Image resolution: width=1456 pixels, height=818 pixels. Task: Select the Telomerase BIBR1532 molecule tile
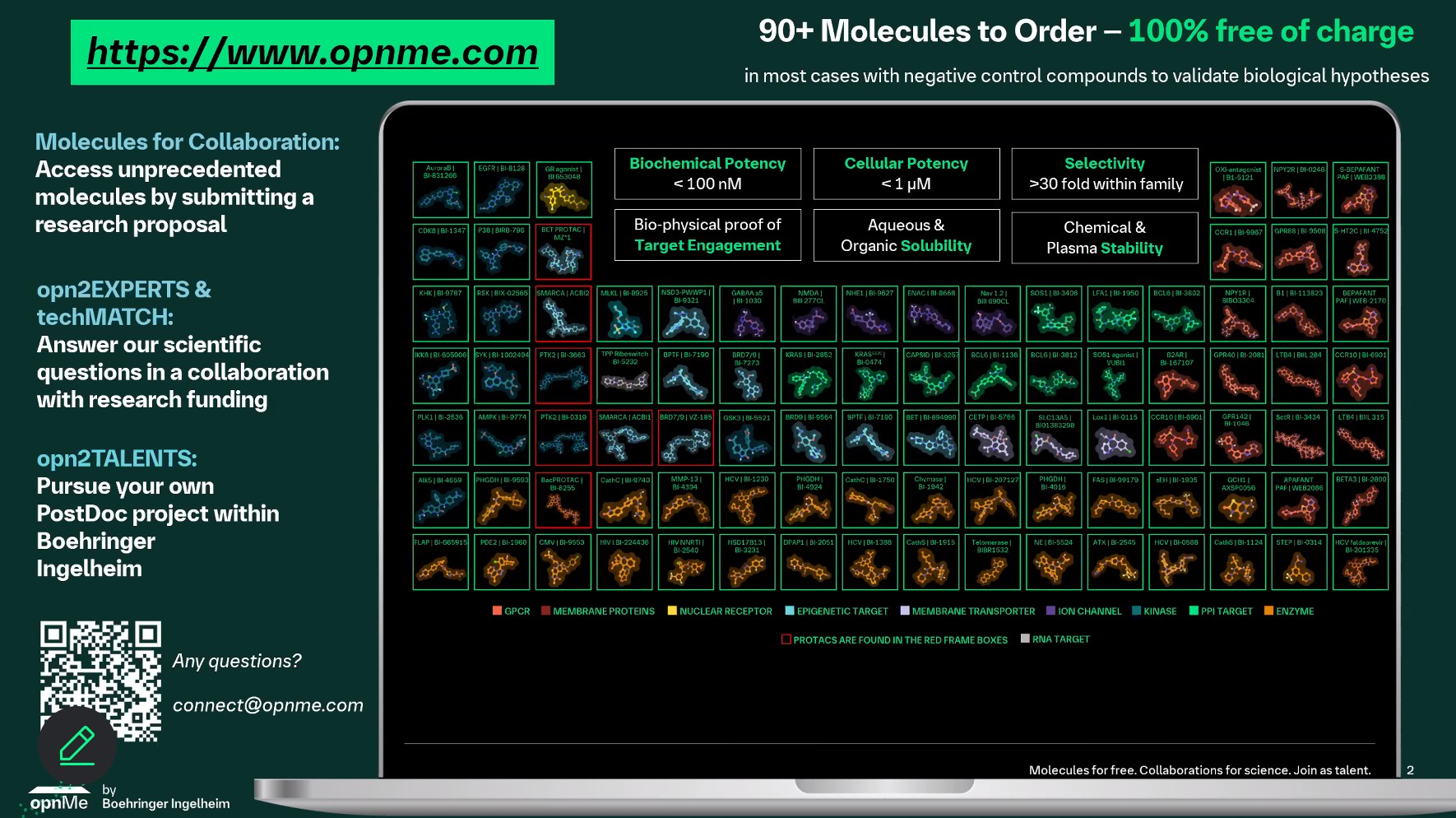tap(993, 563)
